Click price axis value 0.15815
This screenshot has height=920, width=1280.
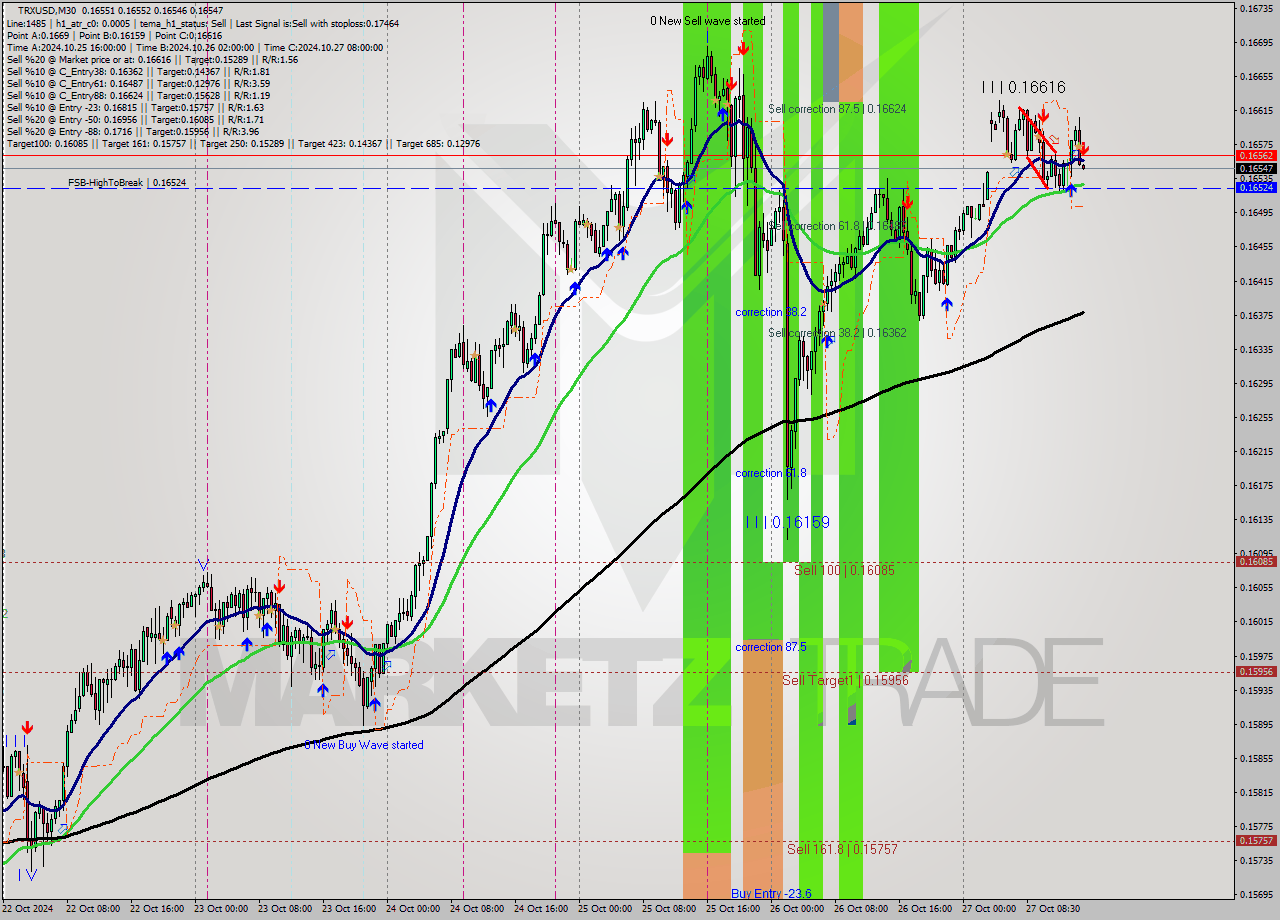point(1256,793)
